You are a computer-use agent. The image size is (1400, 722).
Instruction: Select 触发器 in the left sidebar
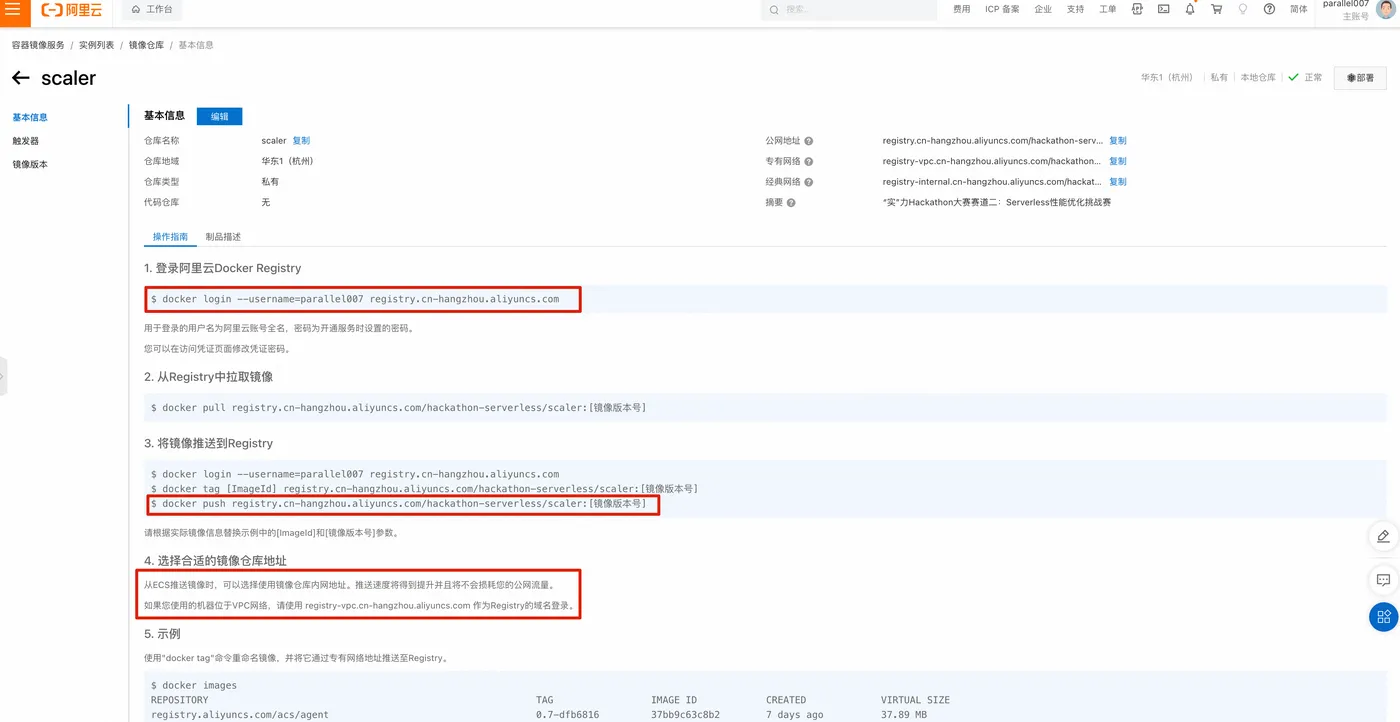pos(26,141)
